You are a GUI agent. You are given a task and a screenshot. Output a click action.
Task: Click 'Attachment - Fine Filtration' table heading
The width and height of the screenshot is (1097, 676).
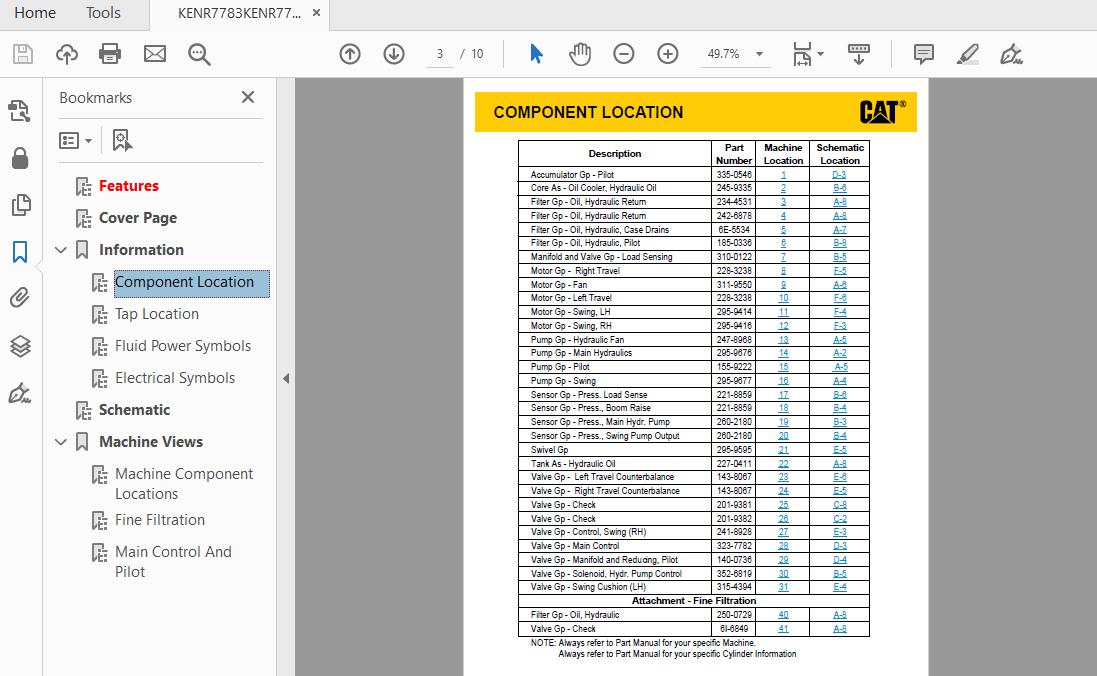693,601
